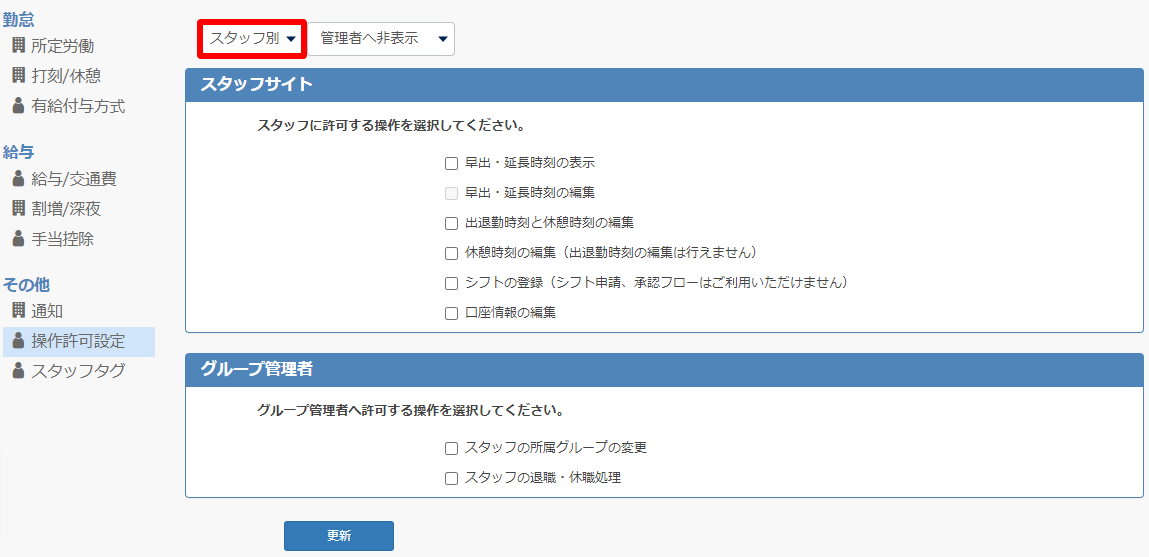
Task: Tick the 口座情報の編集 checkbox
Action: [451, 314]
